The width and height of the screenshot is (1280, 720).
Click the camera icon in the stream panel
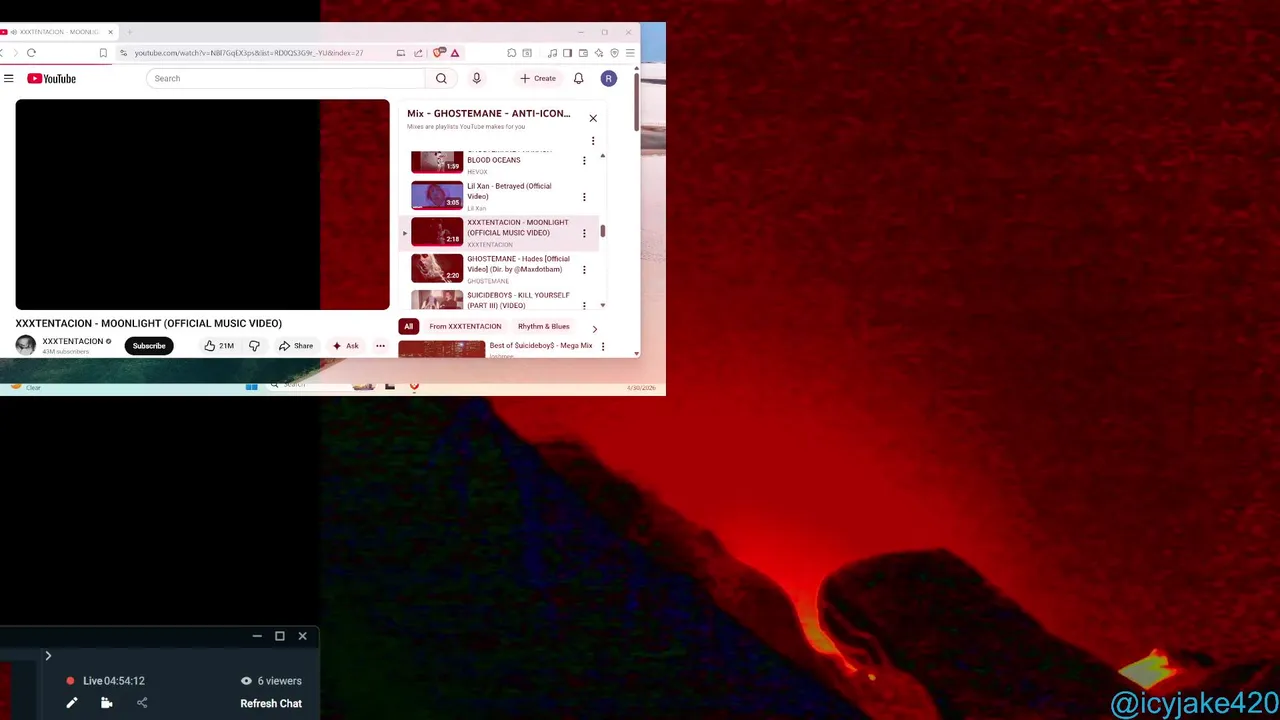(x=106, y=703)
